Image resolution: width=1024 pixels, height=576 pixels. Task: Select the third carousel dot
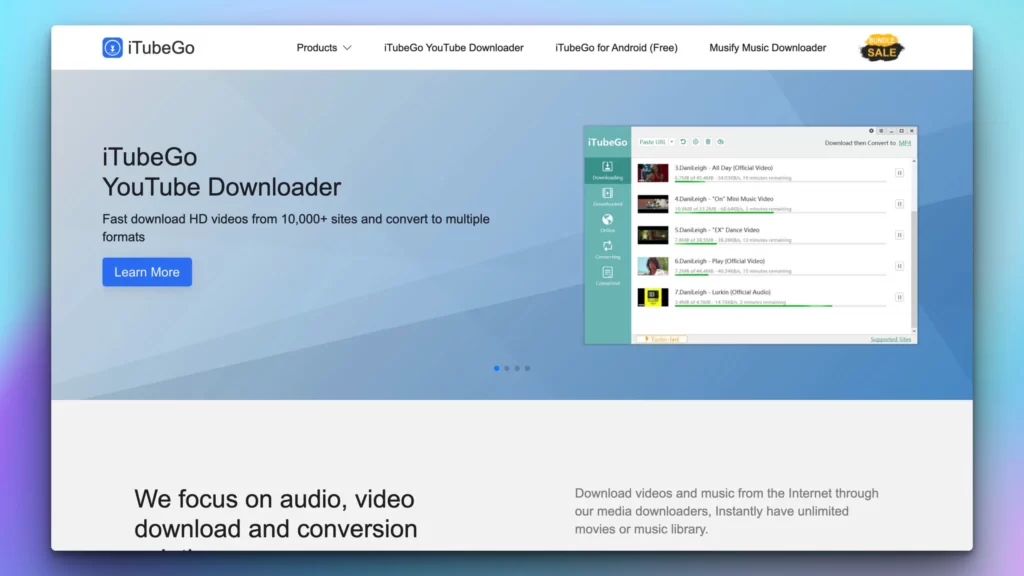click(x=517, y=368)
